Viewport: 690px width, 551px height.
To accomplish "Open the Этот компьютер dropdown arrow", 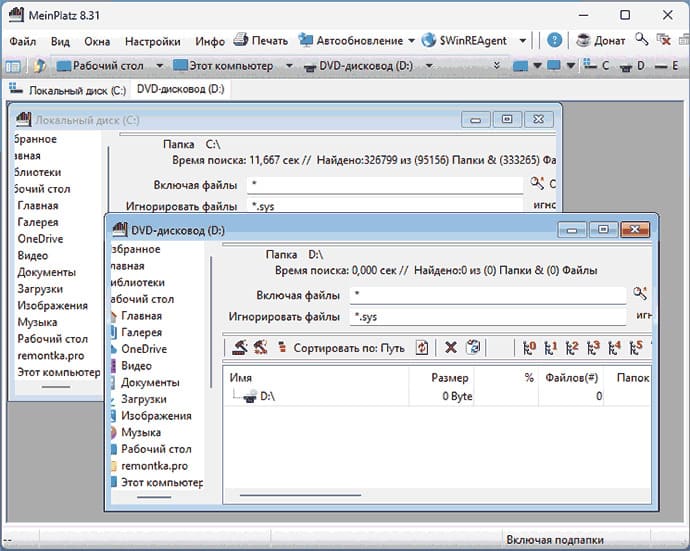I will point(289,66).
